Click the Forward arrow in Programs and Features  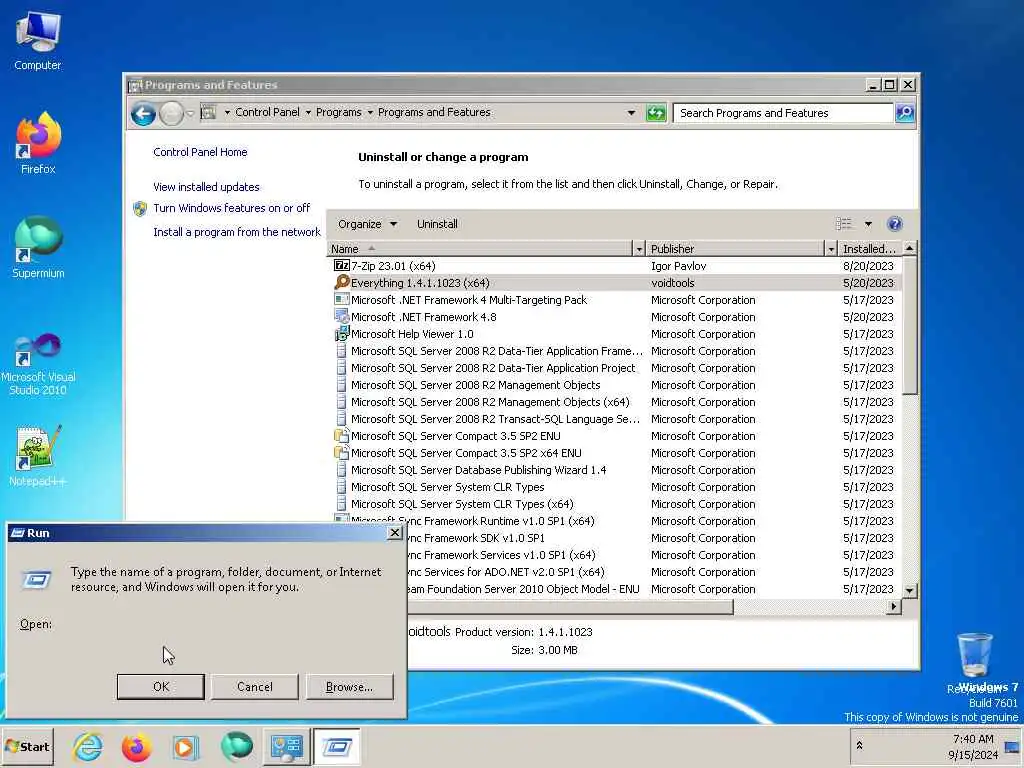coord(171,114)
